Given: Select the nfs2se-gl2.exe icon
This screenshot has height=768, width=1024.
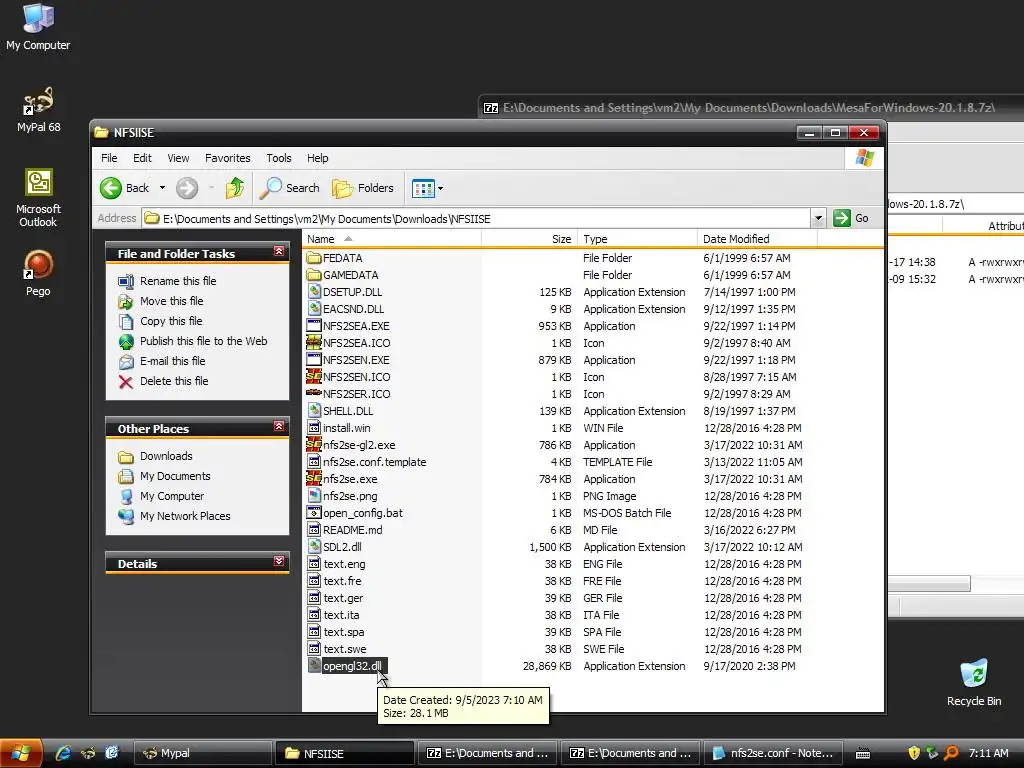Looking at the screenshot, I should (314, 445).
